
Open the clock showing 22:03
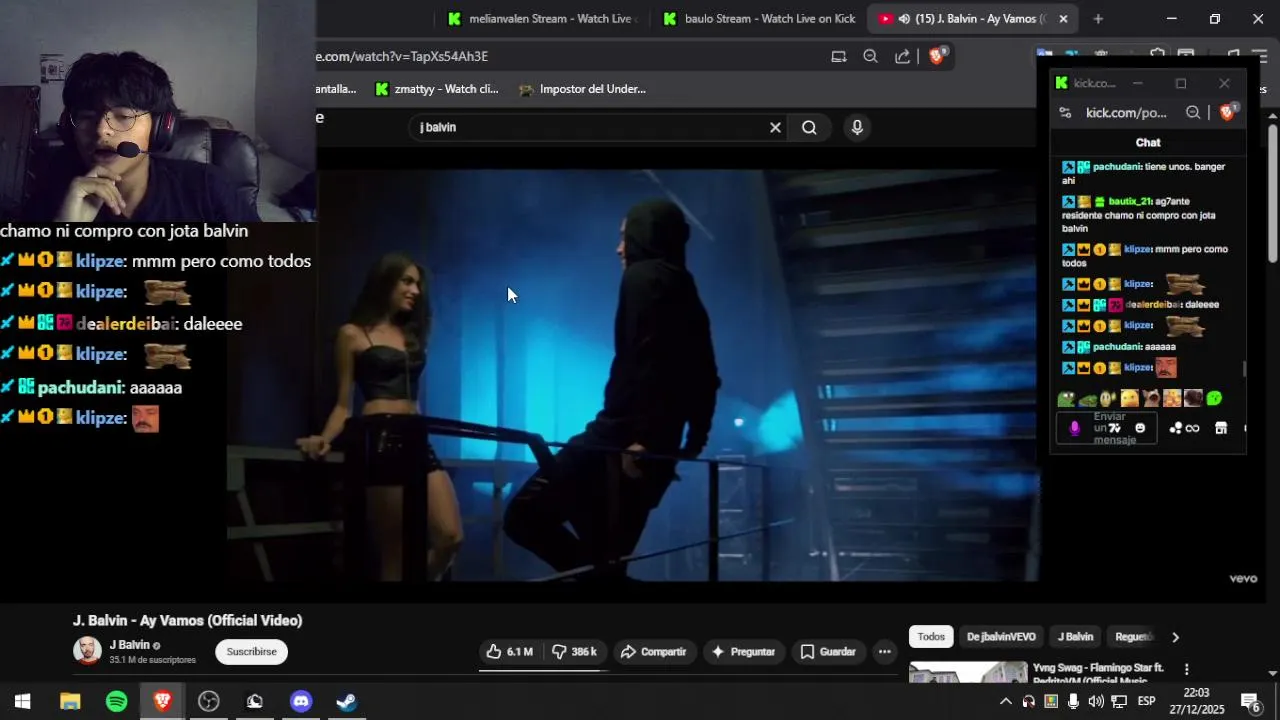(1196, 701)
